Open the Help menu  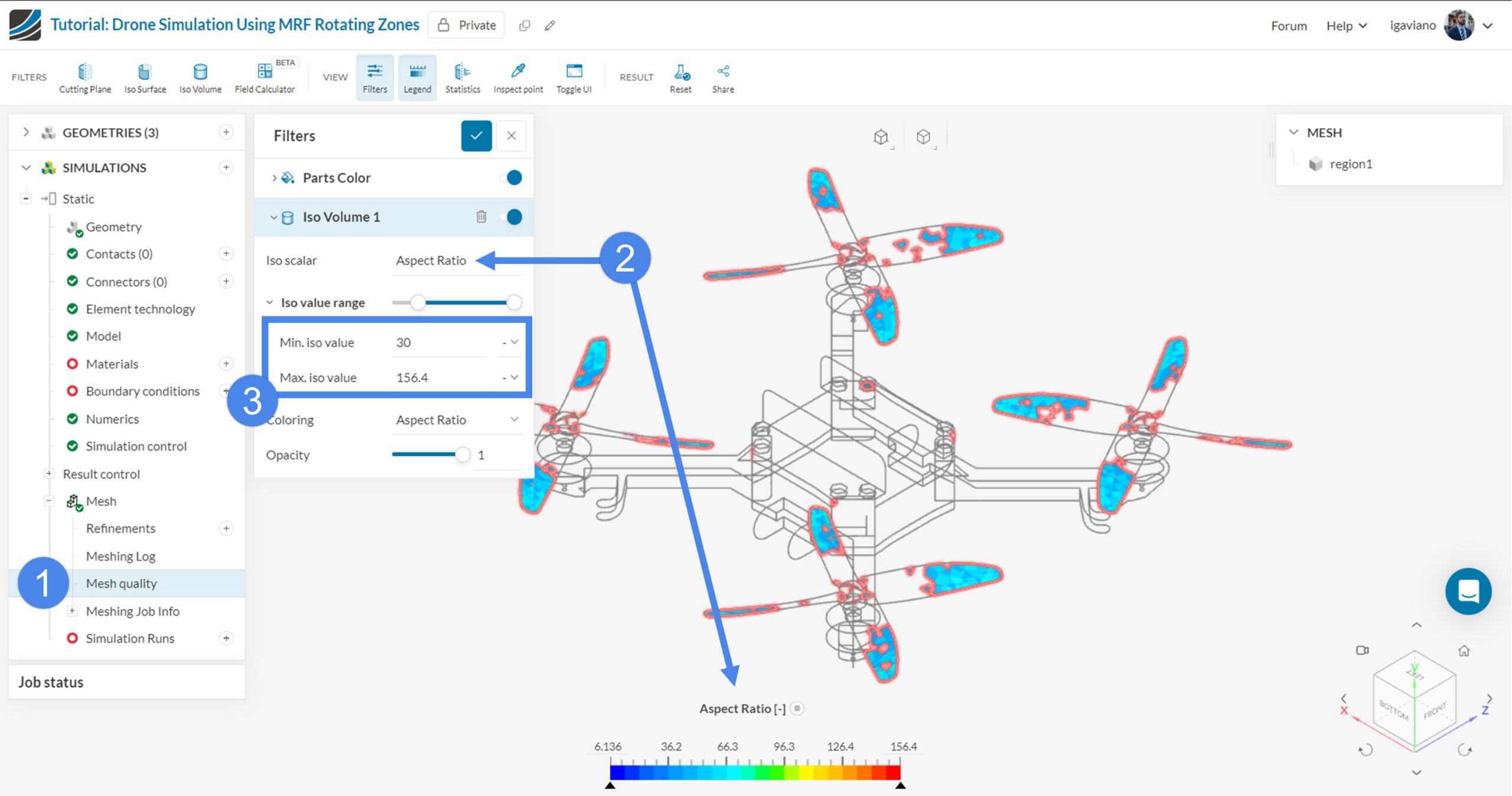(x=1346, y=26)
